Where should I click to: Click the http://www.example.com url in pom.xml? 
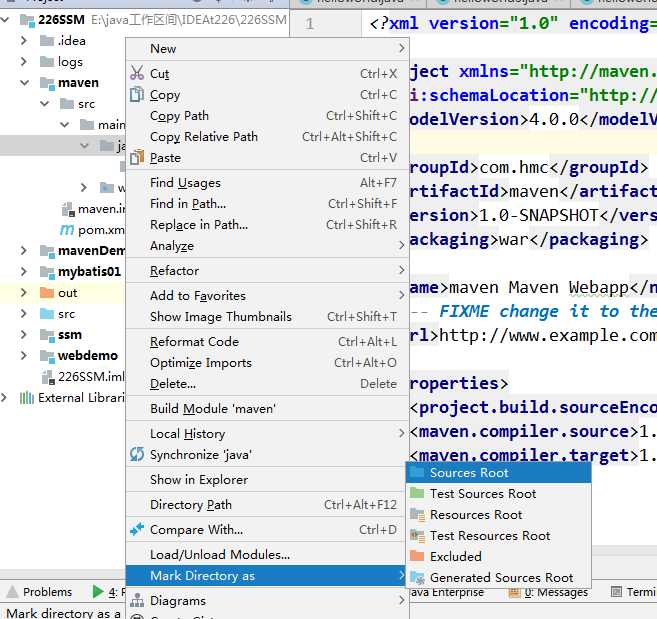(547, 335)
